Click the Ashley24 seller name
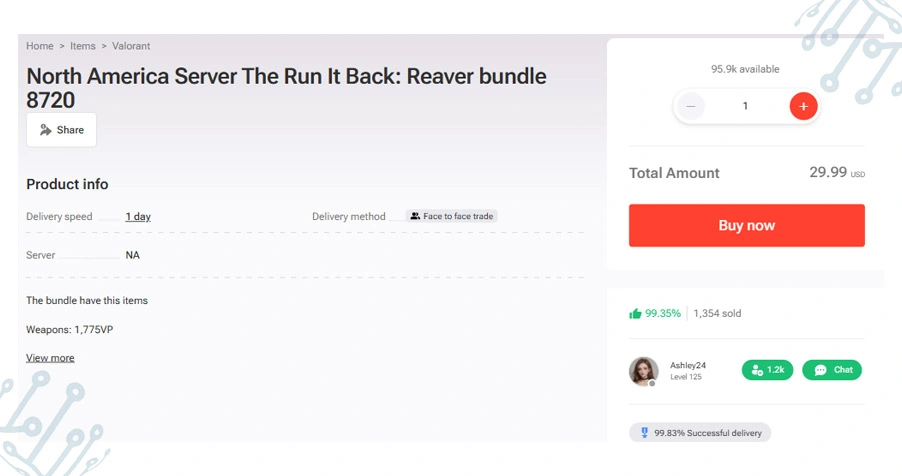Image resolution: width=902 pixels, height=476 pixels. (x=688, y=365)
